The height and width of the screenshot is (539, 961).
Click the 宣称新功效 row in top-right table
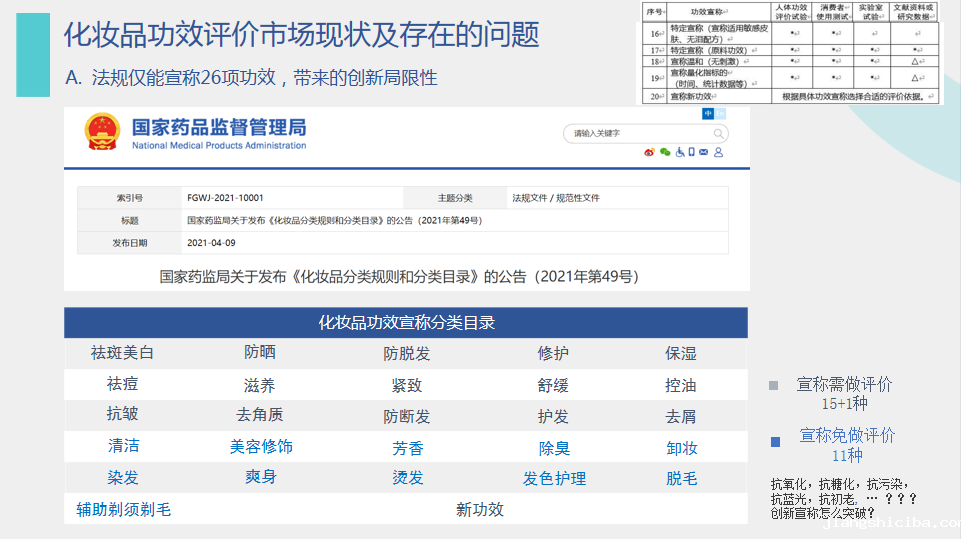pyautogui.click(x=791, y=96)
